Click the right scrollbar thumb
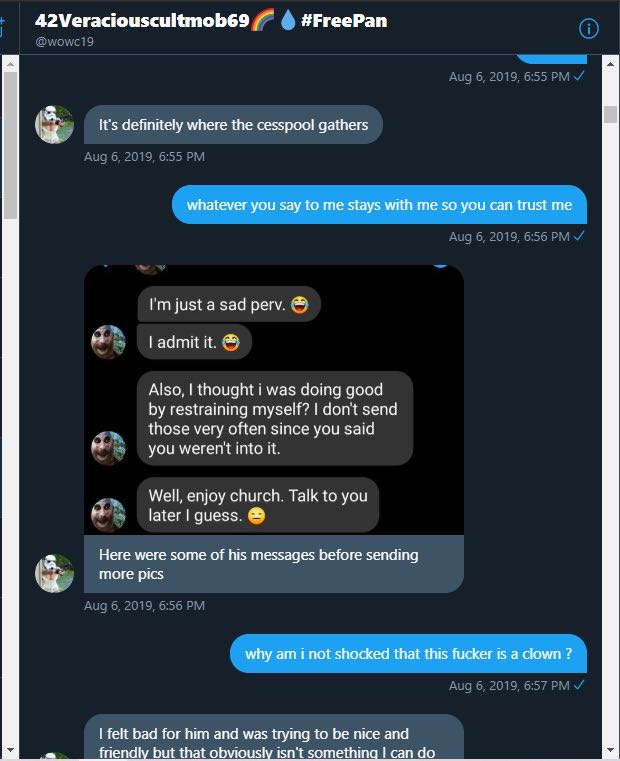 click(610, 115)
